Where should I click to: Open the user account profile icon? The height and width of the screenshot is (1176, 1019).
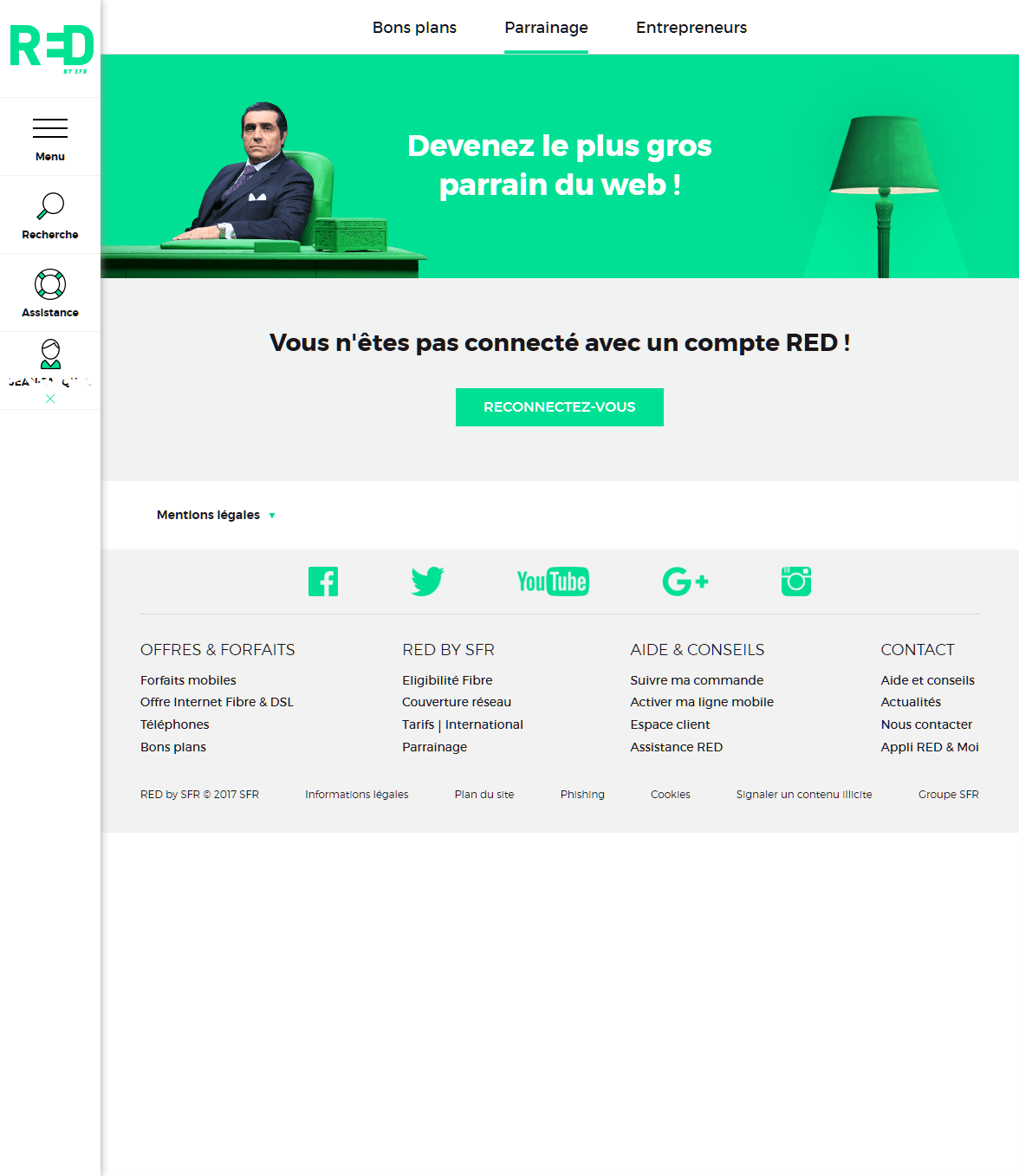coord(50,354)
